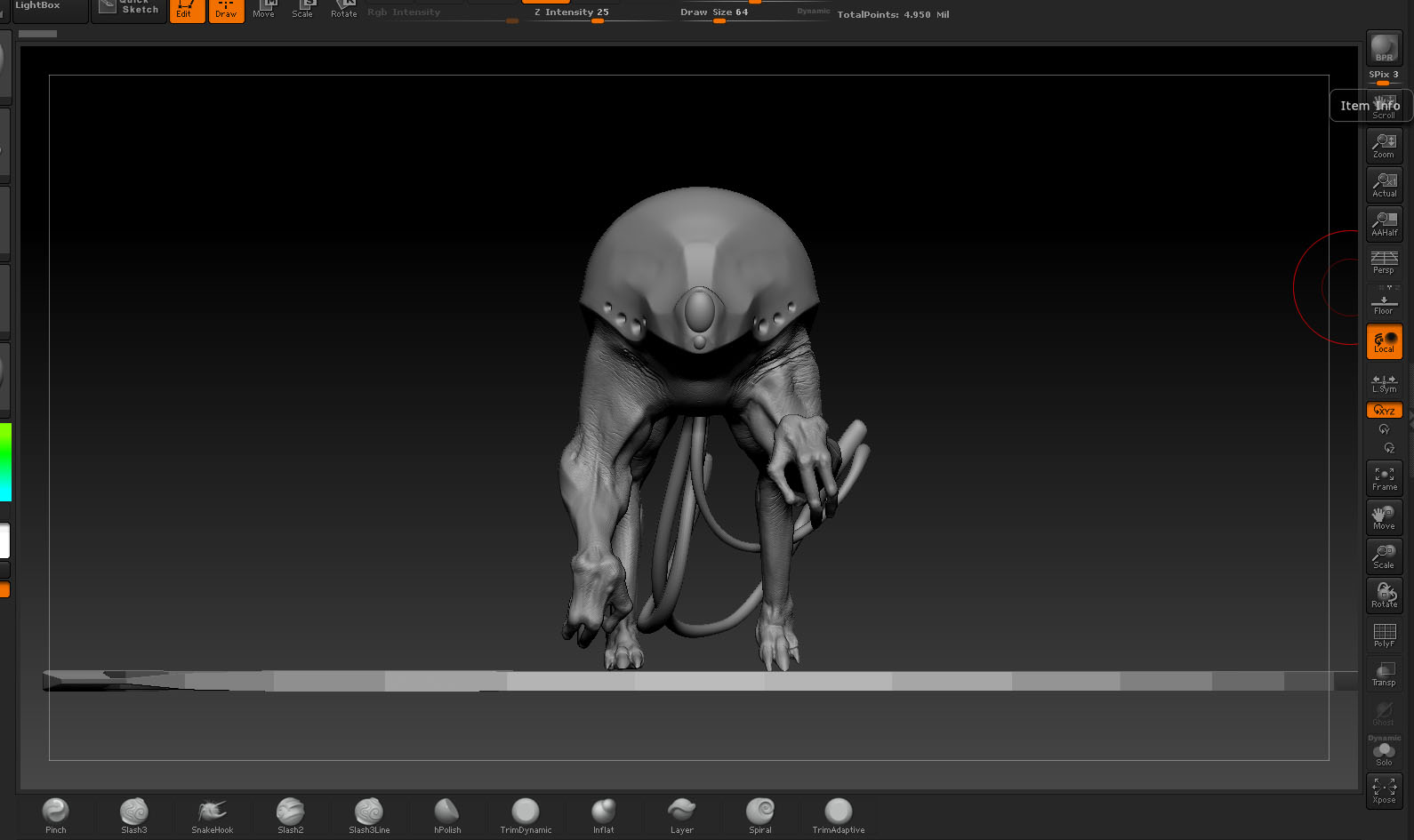Click the Rgb Intensity slider
The width and height of the screenshot is (1414, 840).
(443, 14)
